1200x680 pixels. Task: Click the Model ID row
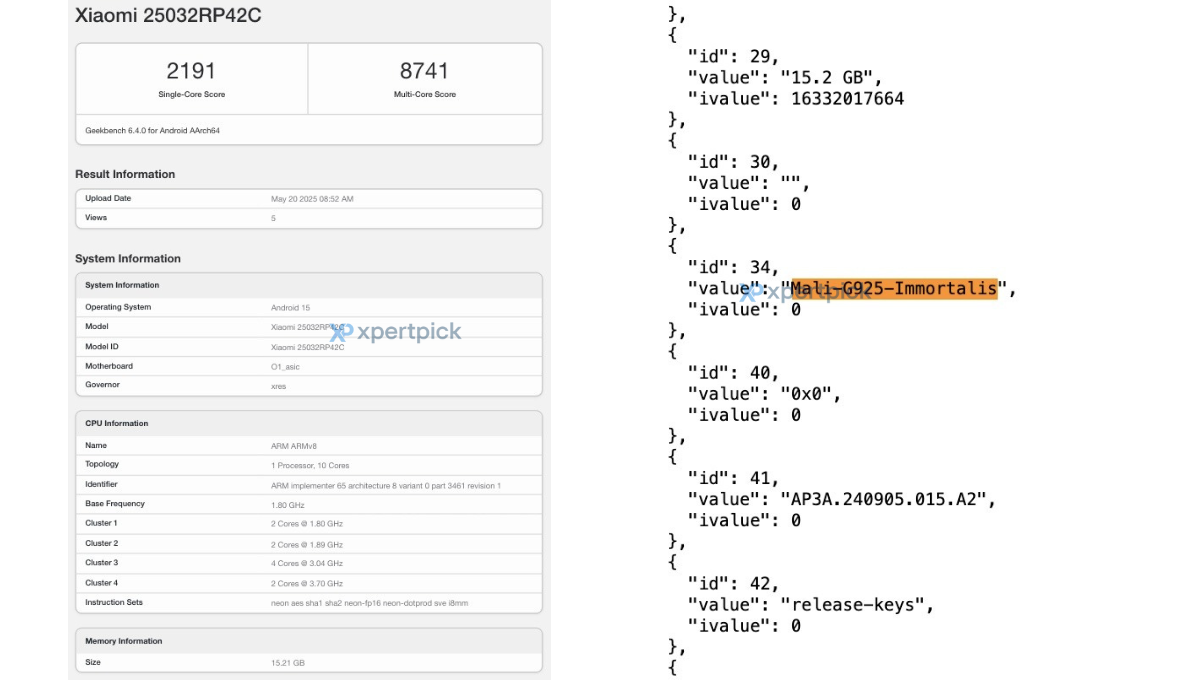tap(308, 346)
